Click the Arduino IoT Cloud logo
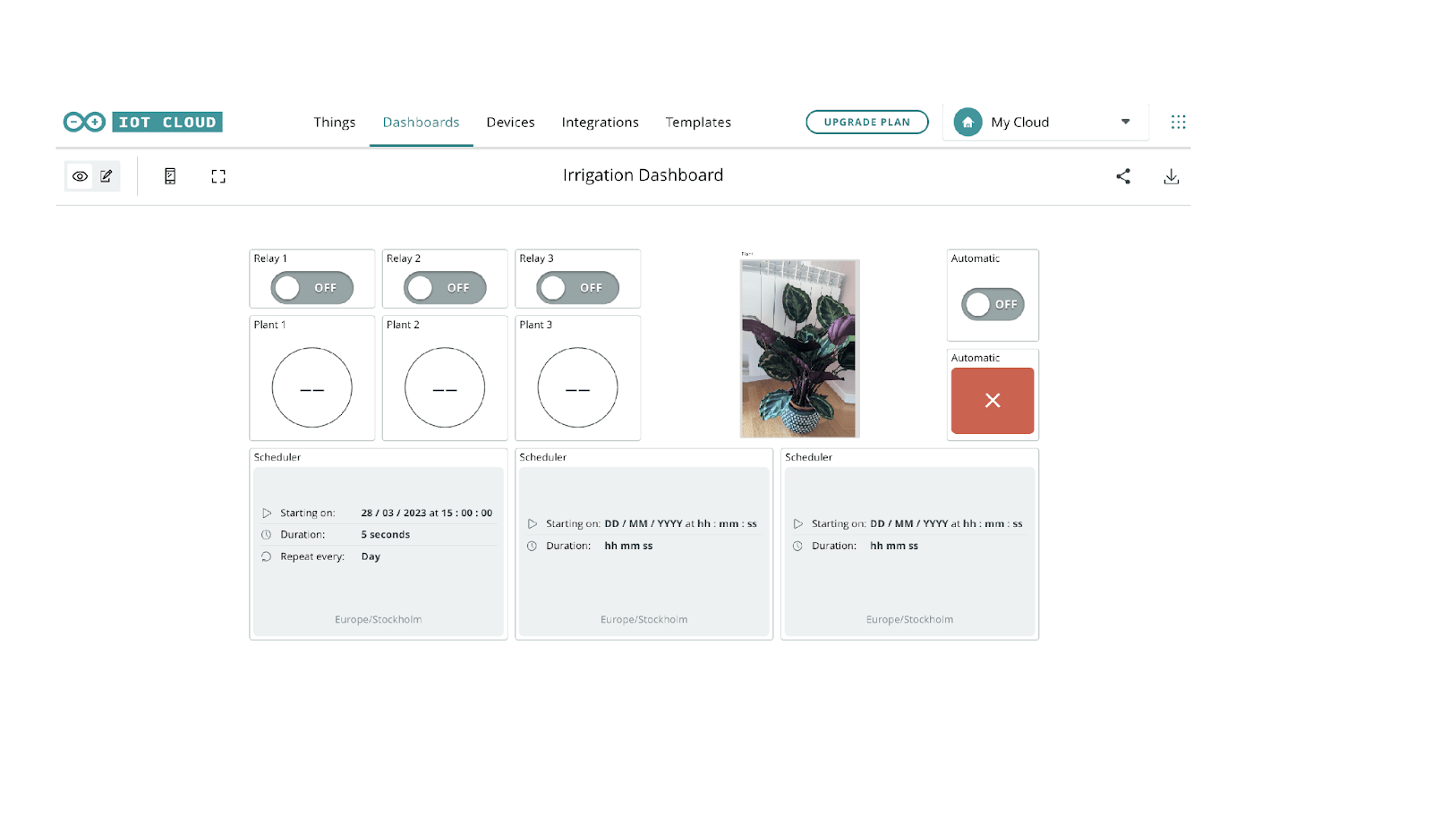The width and height of the screenshot is (1432, 840). click(142, 122)
